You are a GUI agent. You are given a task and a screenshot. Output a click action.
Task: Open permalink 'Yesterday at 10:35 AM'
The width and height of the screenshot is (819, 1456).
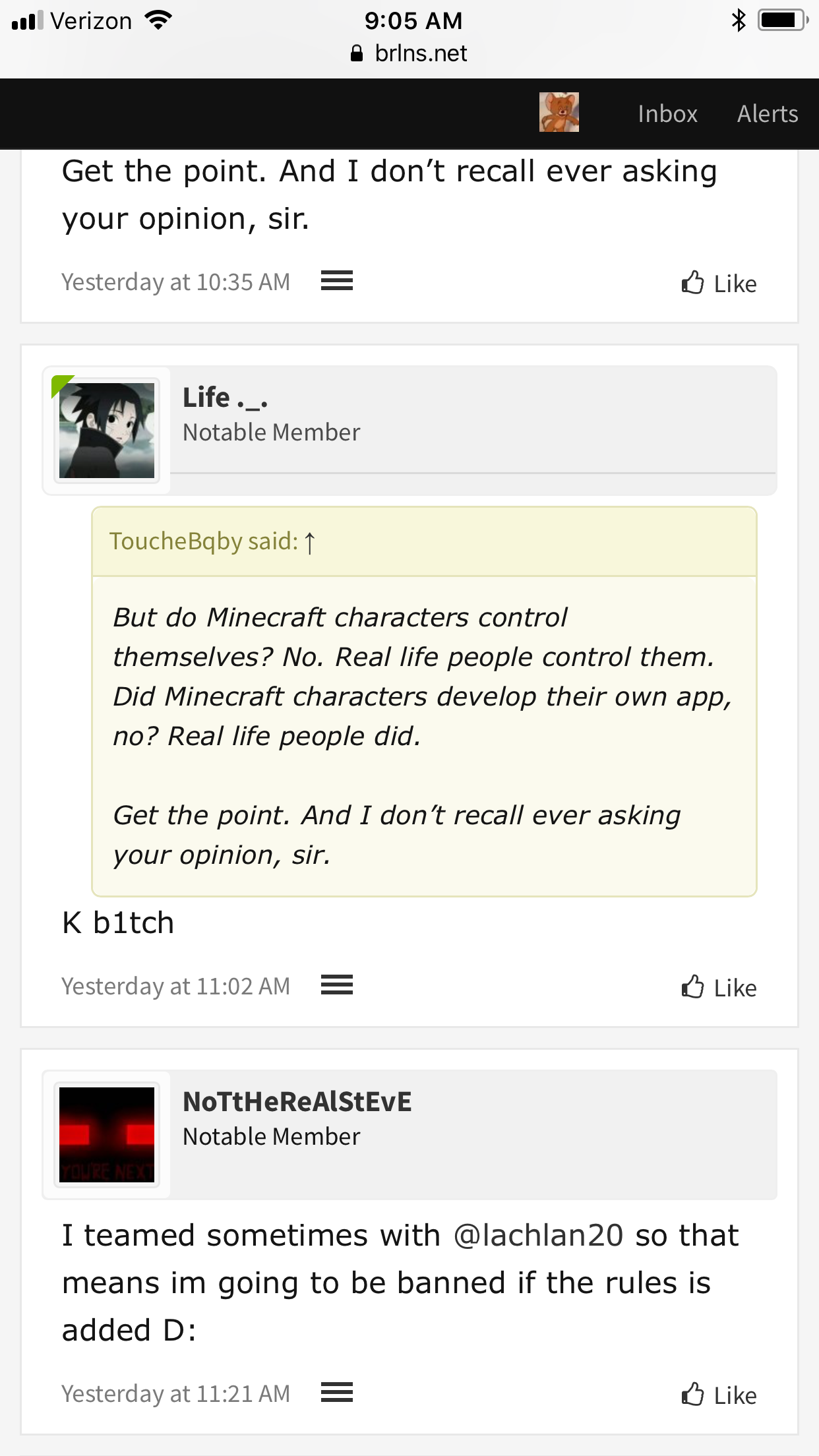pos(176,282)
